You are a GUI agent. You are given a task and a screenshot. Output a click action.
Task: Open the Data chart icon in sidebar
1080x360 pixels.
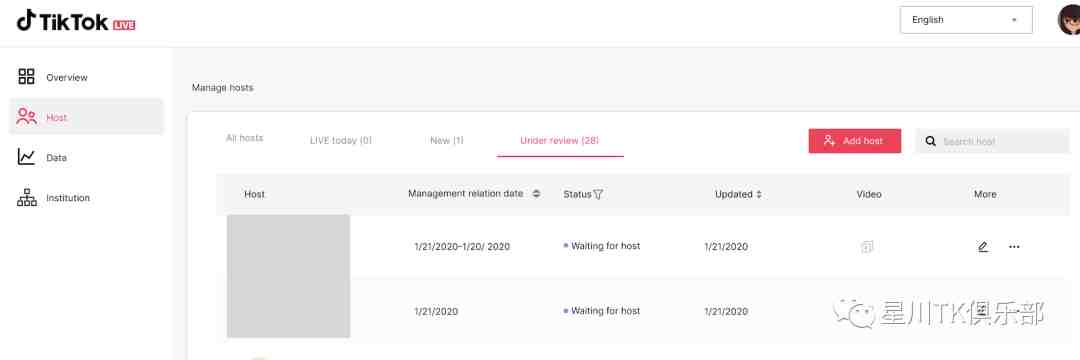pyautogui.click(x=26, y=157)
